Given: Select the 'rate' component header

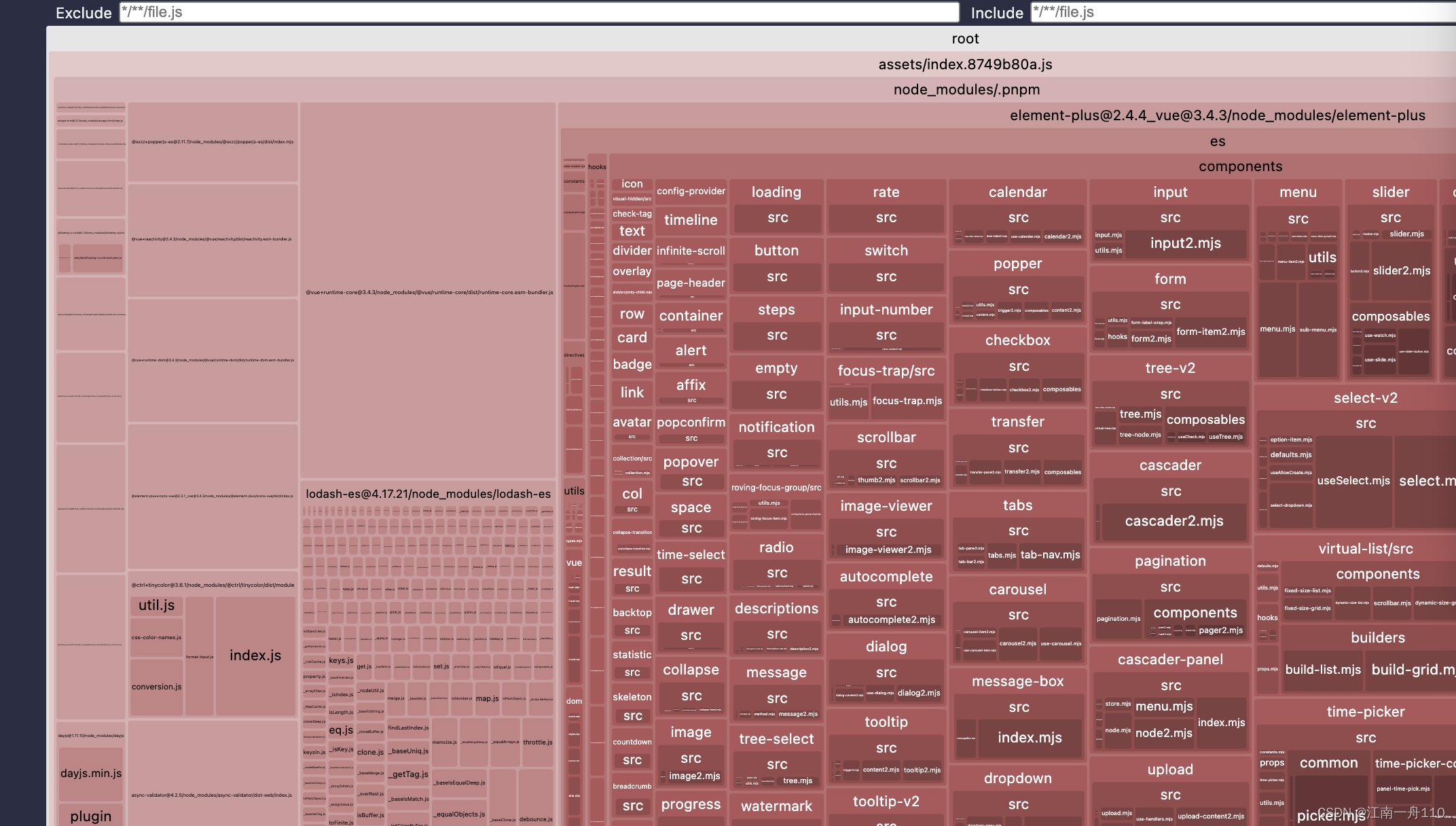Looking at the screenshot, I should (x=886, y=192).
